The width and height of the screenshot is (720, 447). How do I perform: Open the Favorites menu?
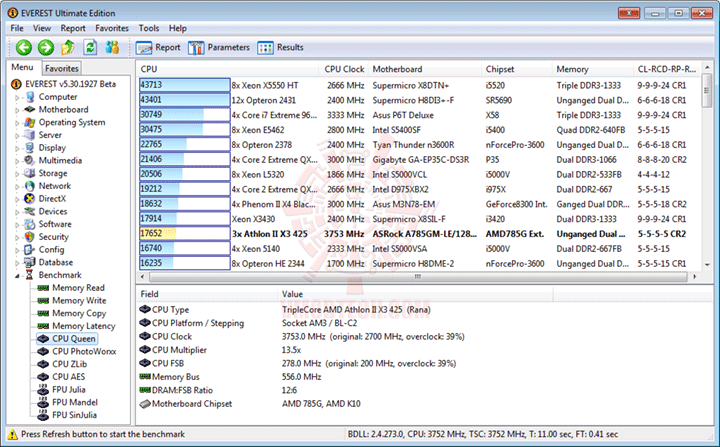pos(112,28)
